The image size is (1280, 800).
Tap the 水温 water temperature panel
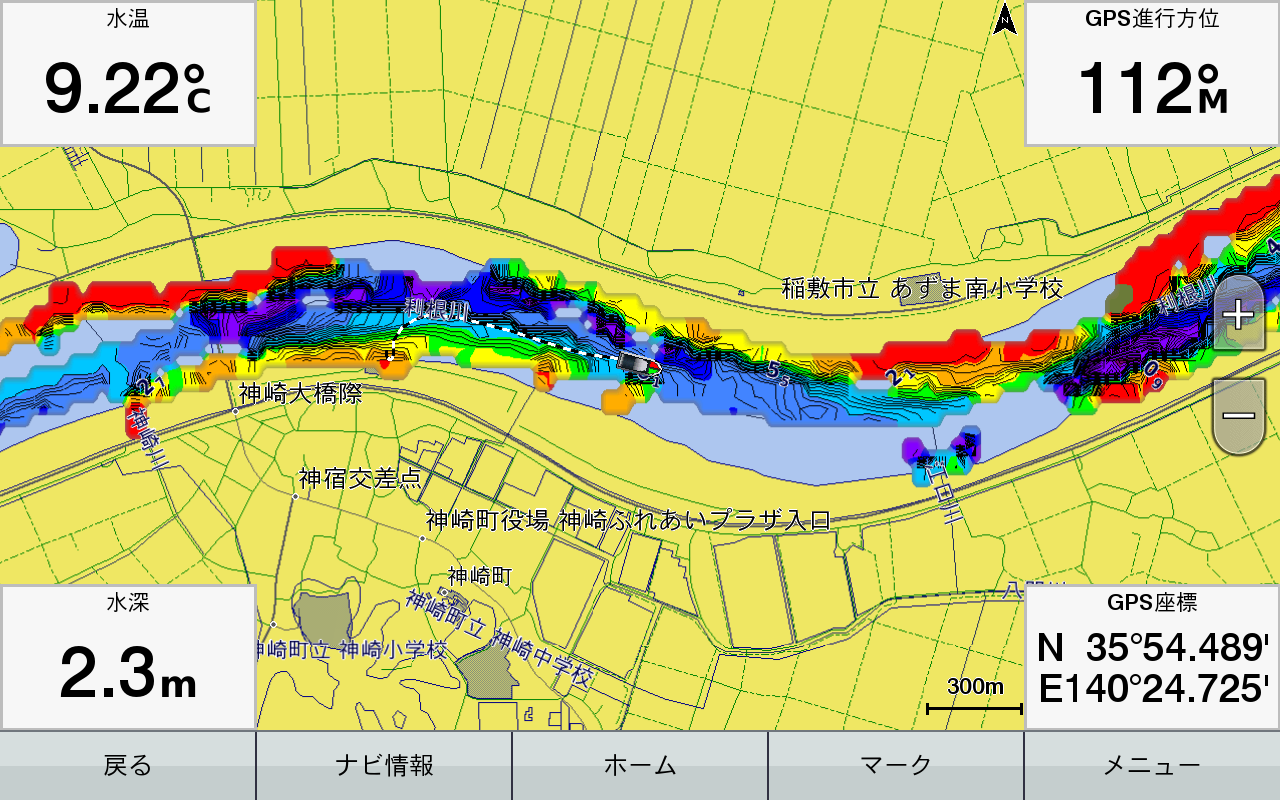[128, 73]
